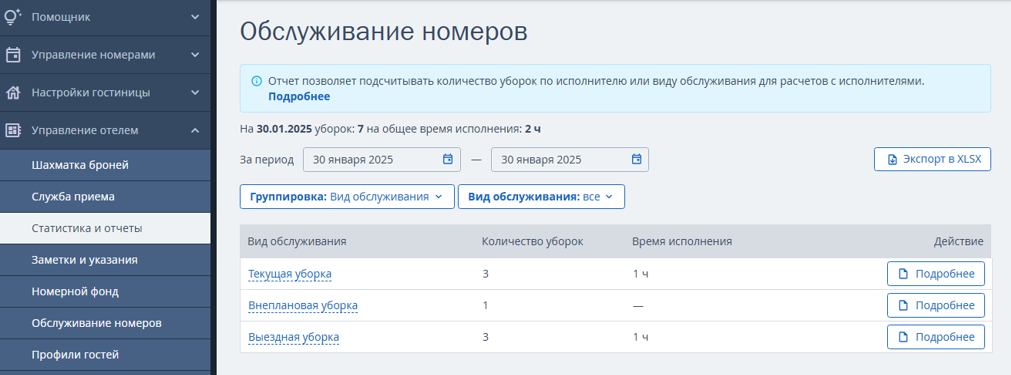
Task: Open the Текущая уборка link
Action: [x=290, y=274]
